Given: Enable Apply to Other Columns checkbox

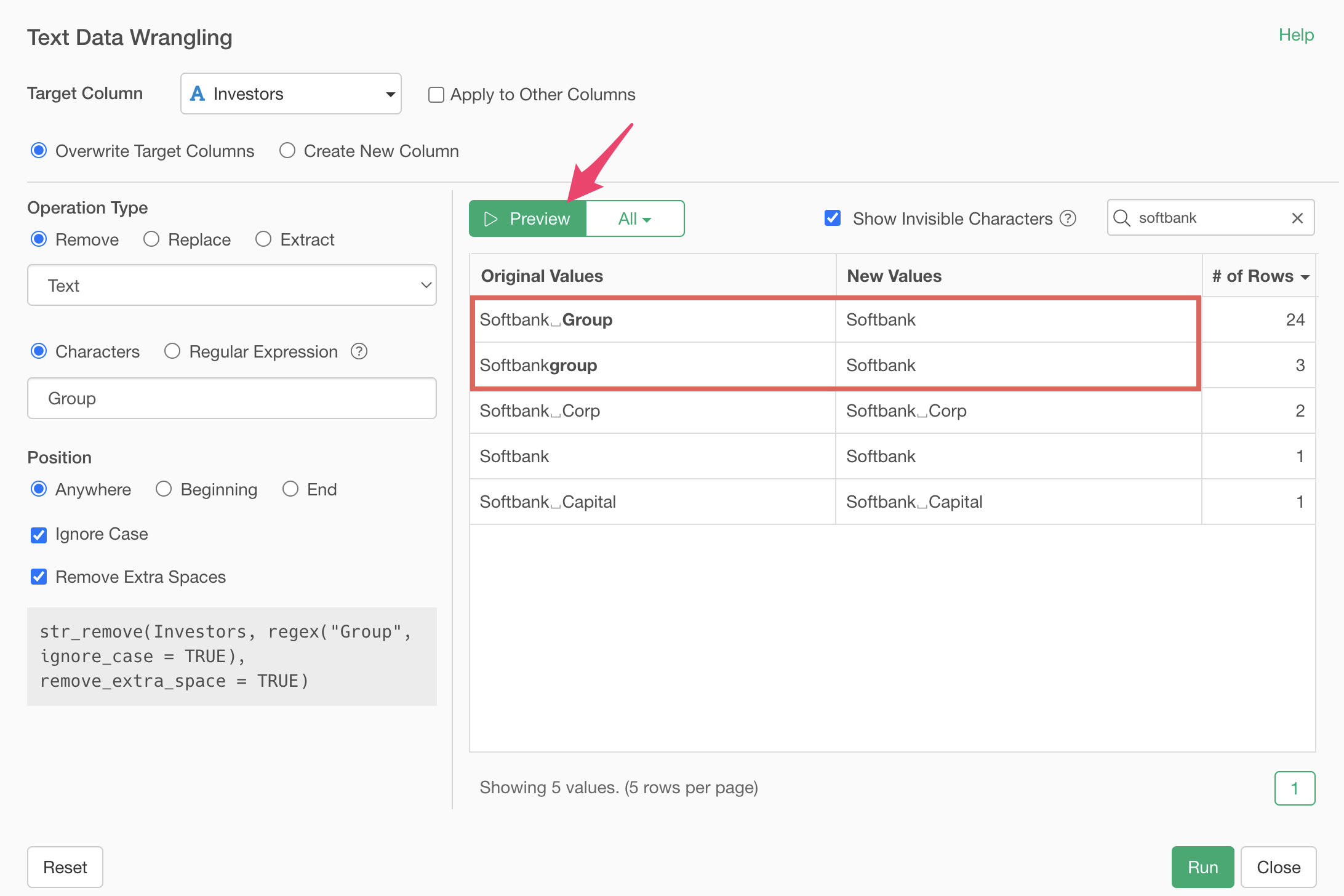Looking at the screenshot, I should coord(436,95).
